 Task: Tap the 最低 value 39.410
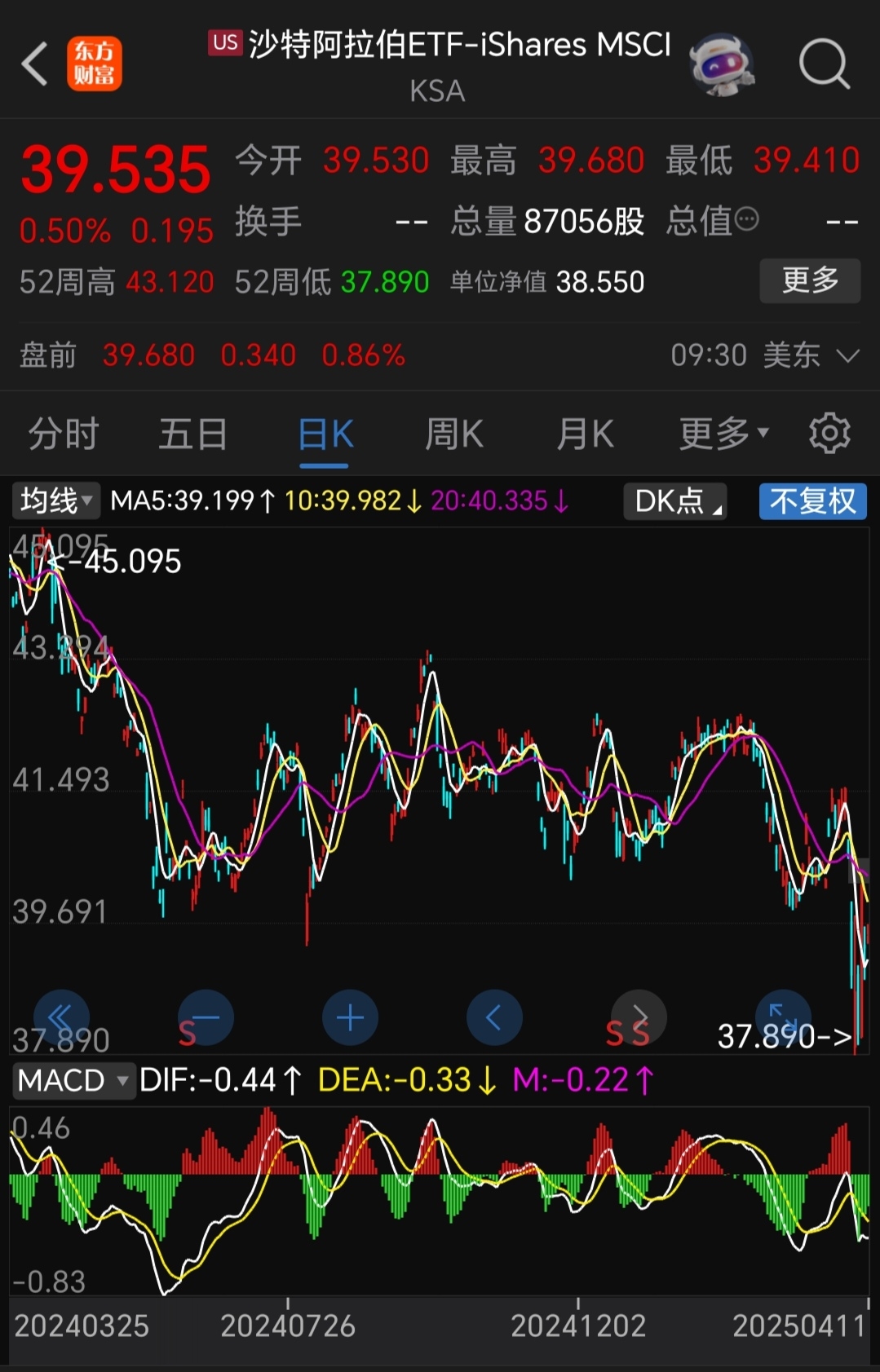[x=807, y=160]
